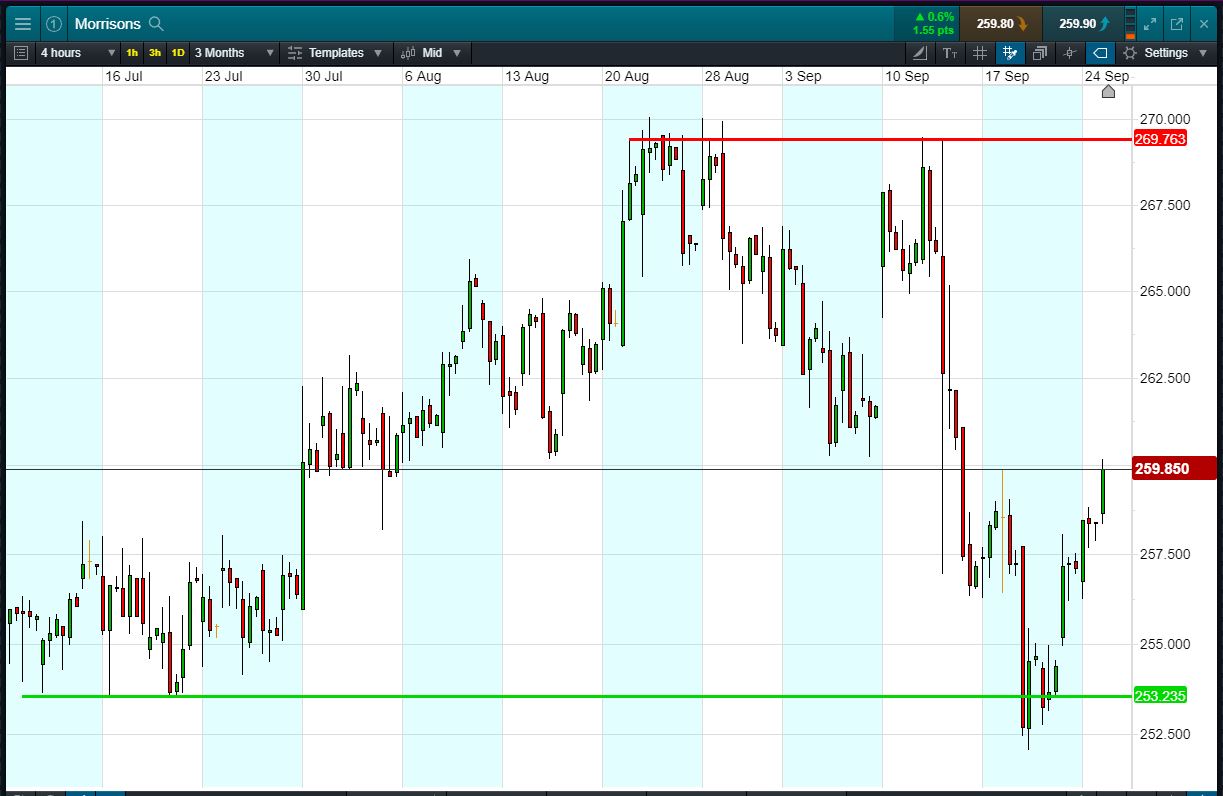The width and height of the screenshot is (1223, 796).
Task: Click the 30 Jul date label
Action: click(324, 76)
